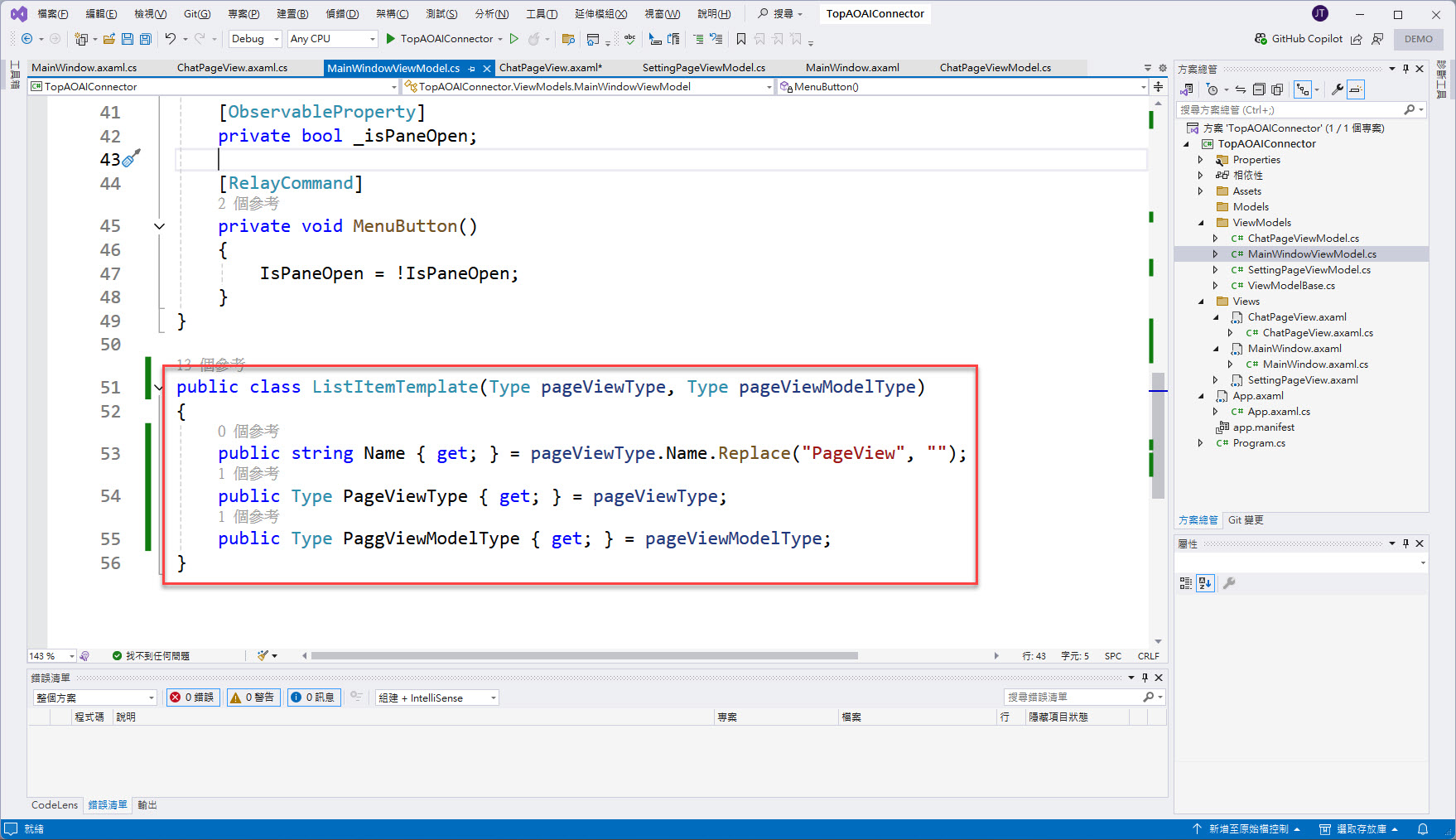Toggle the file nesting tree icon in Solution Explorer

click(x=1303, y=89)
